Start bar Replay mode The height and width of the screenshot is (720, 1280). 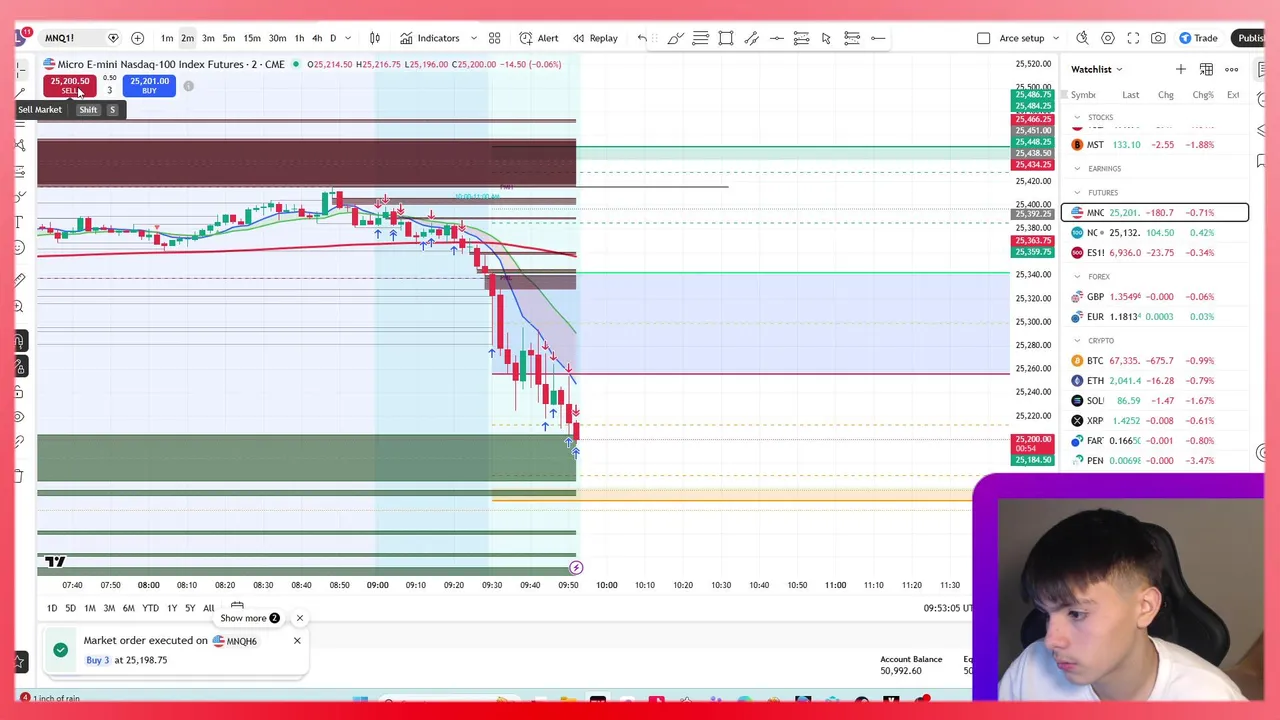click(595, 38)
